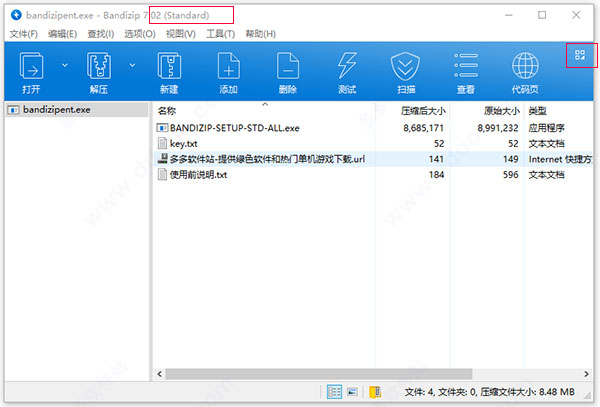Add files using the 添加 icon
This screenshot has height=407, width=600.
pos(228,73)
